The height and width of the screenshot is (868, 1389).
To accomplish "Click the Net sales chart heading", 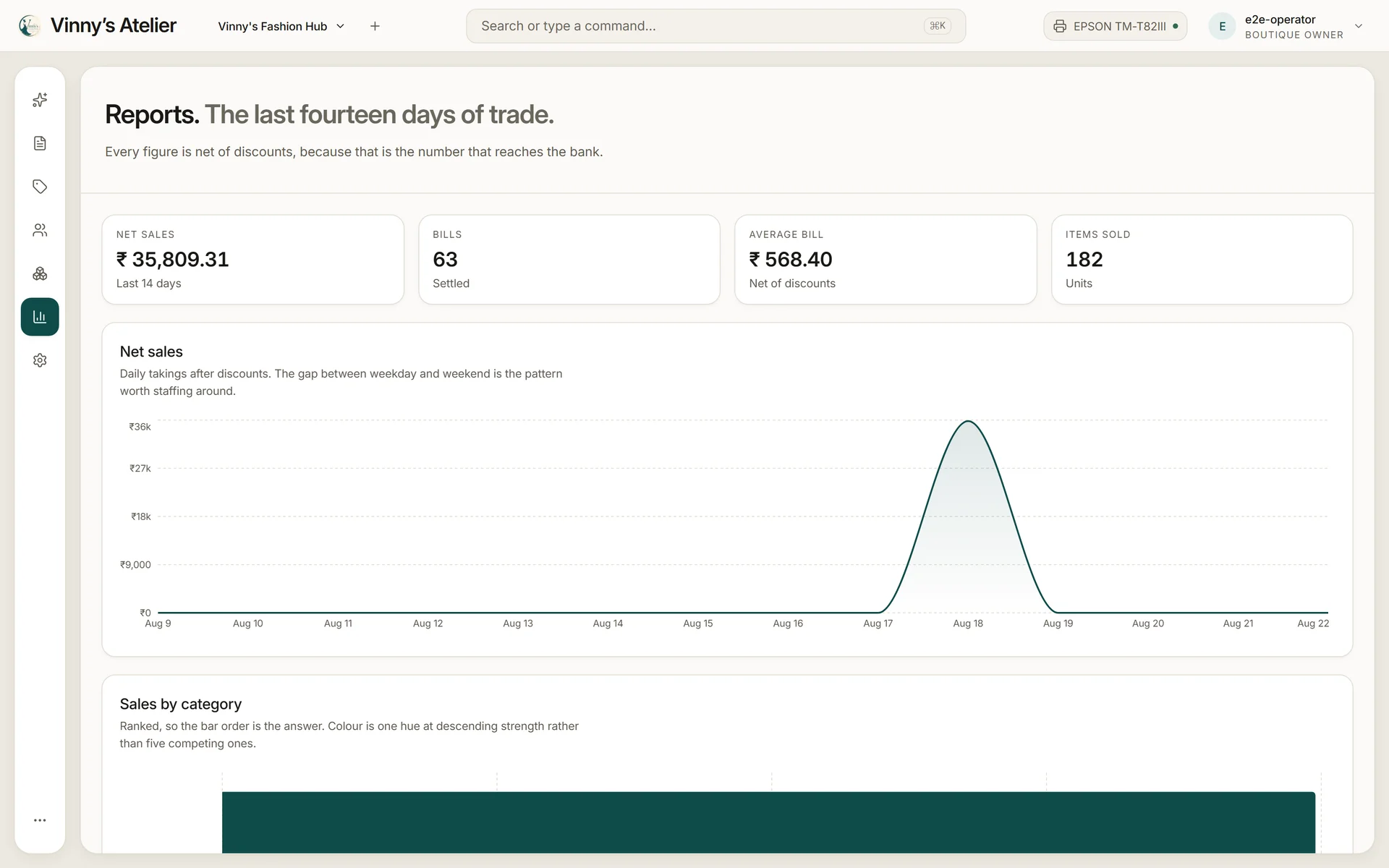I will (x=151, y=352).
